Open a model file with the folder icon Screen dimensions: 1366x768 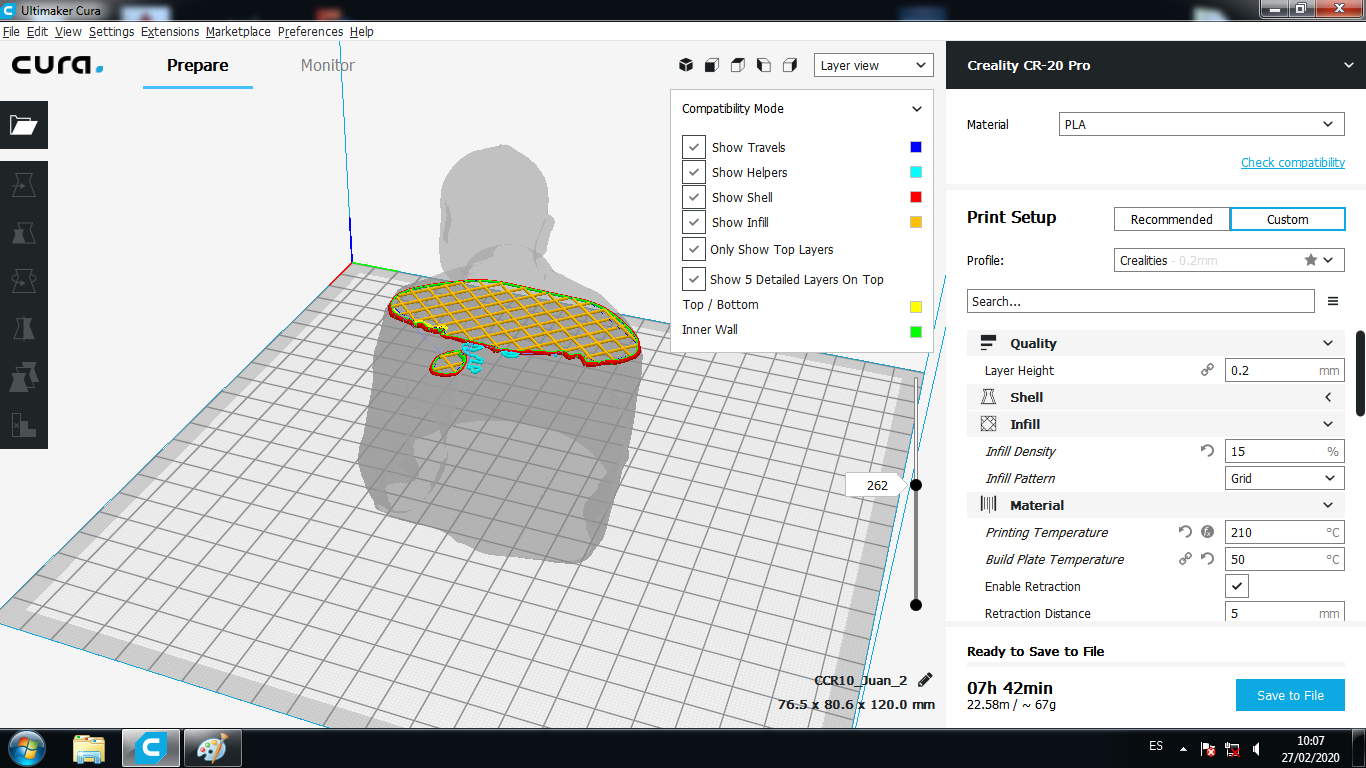[24, 125]
